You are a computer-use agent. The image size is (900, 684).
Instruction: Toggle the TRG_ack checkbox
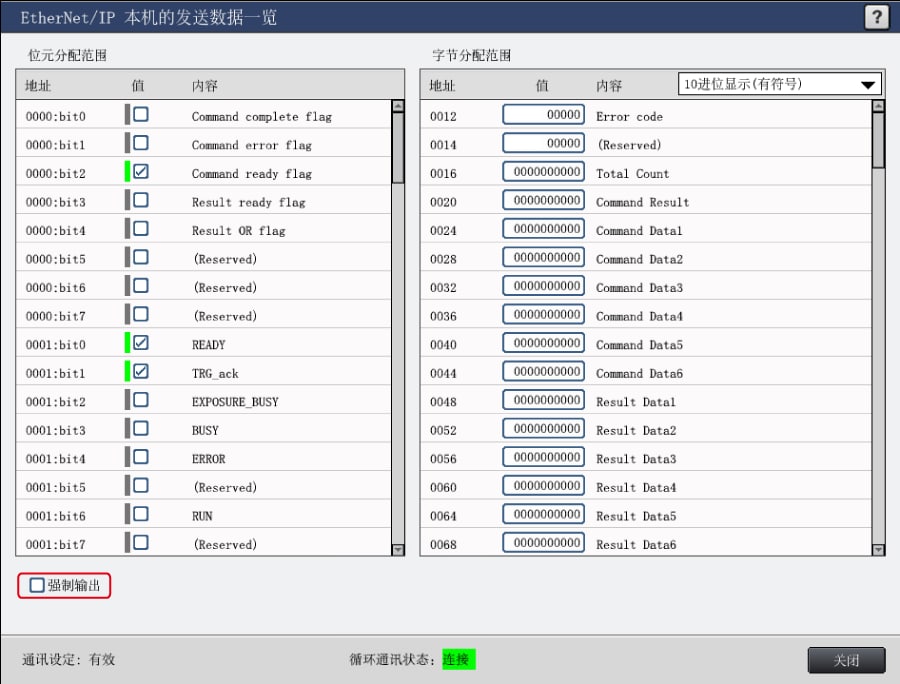tap(141, 372)
